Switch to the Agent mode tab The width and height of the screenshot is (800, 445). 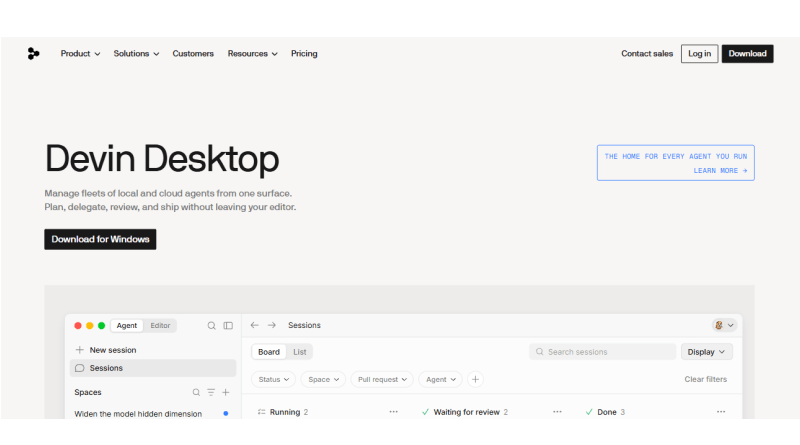coord(127,326)
